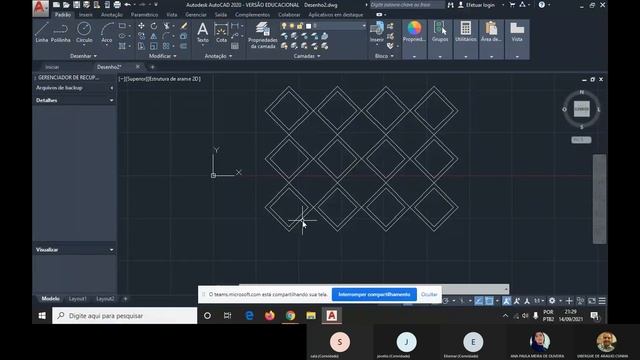Viewport: 640px width, 360px height.
Task: Open Propriedades da camada (layer properties)
Action: (x=262, y=35)
